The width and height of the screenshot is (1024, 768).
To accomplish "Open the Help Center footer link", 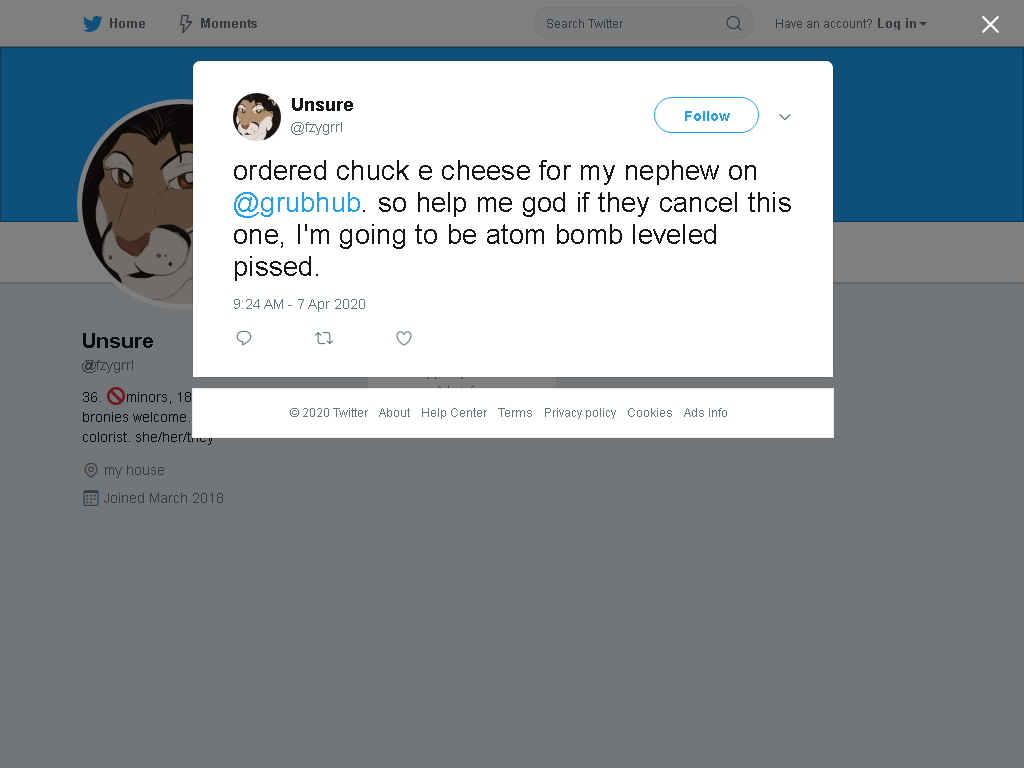I will tap(454, 413).
